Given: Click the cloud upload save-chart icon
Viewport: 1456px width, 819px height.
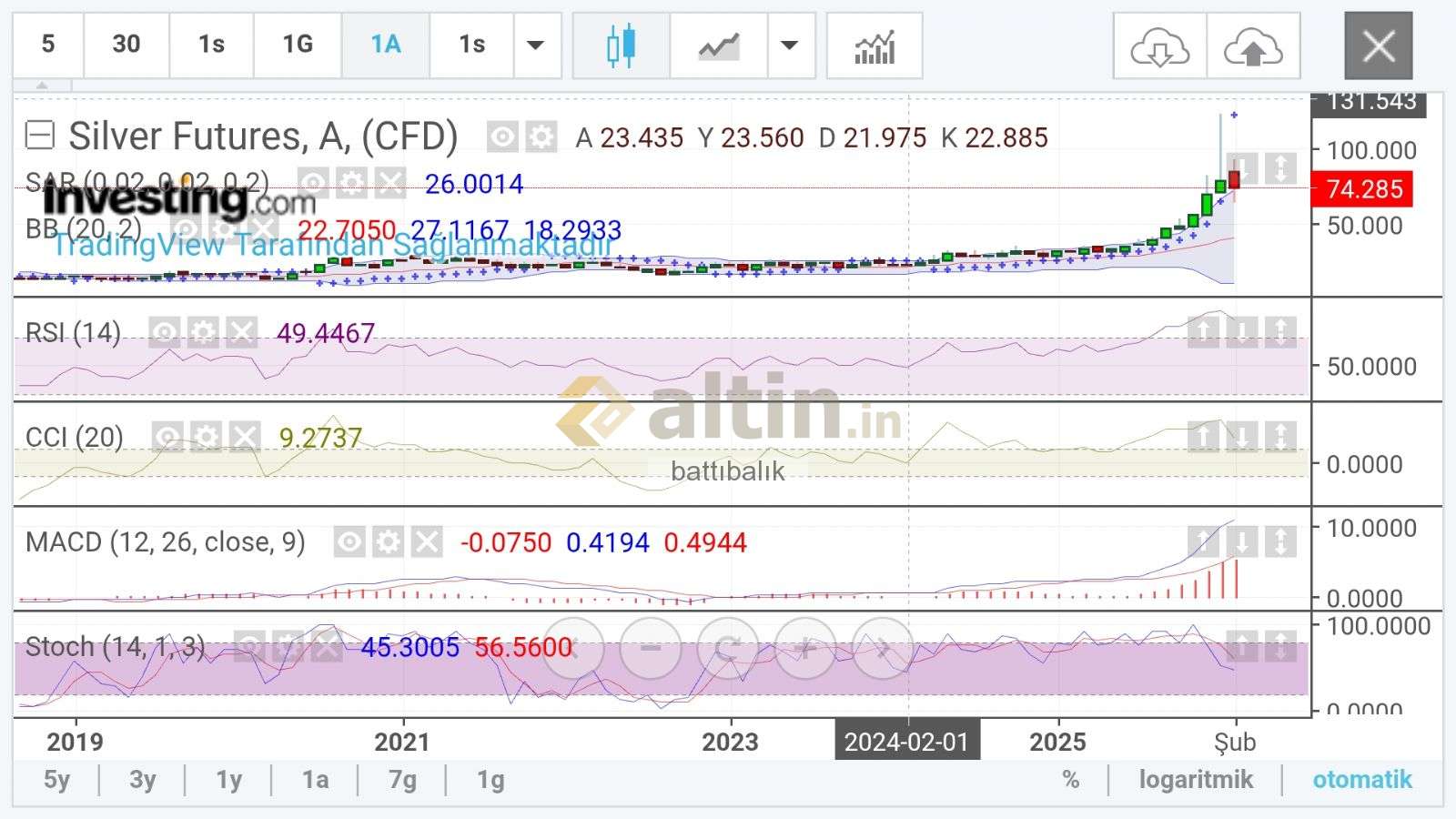Looking at the screenshot, I should [1253, 46].
